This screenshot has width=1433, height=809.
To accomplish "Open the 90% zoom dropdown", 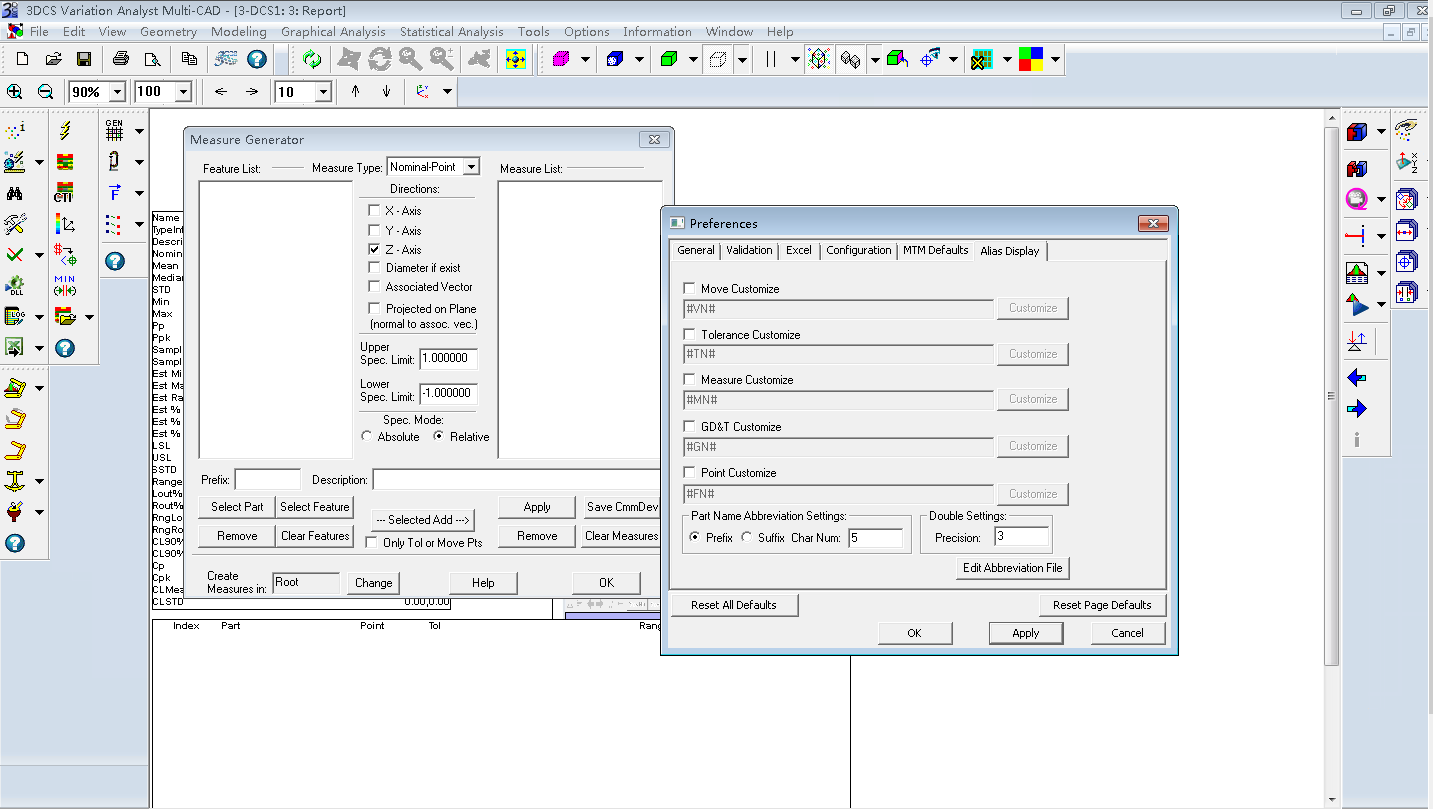I will click(x=117, y=92).
